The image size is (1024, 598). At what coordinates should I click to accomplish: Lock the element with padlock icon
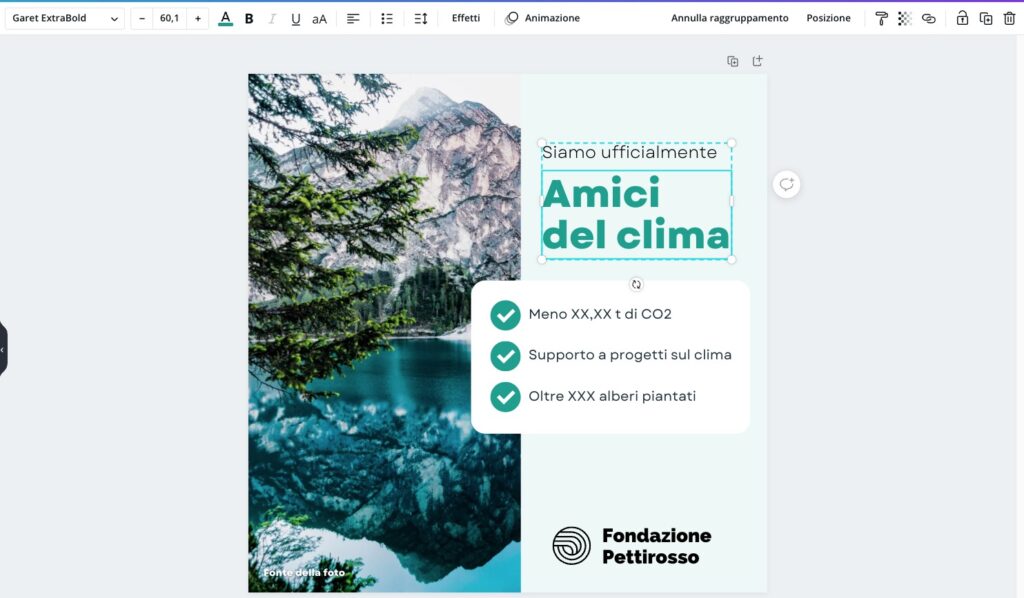click(962, 18)
